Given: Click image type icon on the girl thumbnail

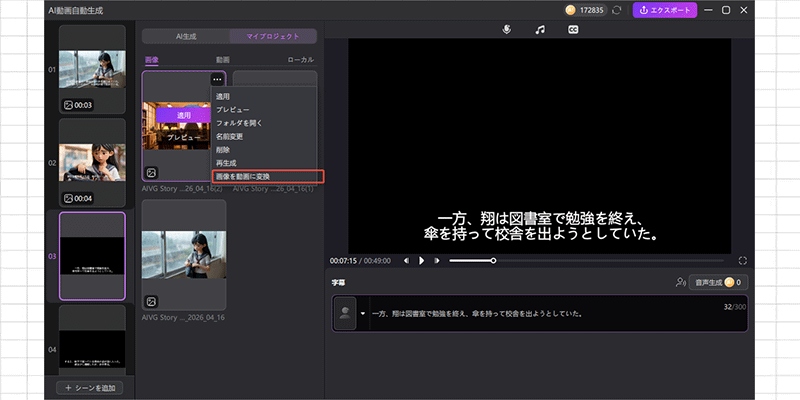Looking at the screenshot, I should 151,302.
